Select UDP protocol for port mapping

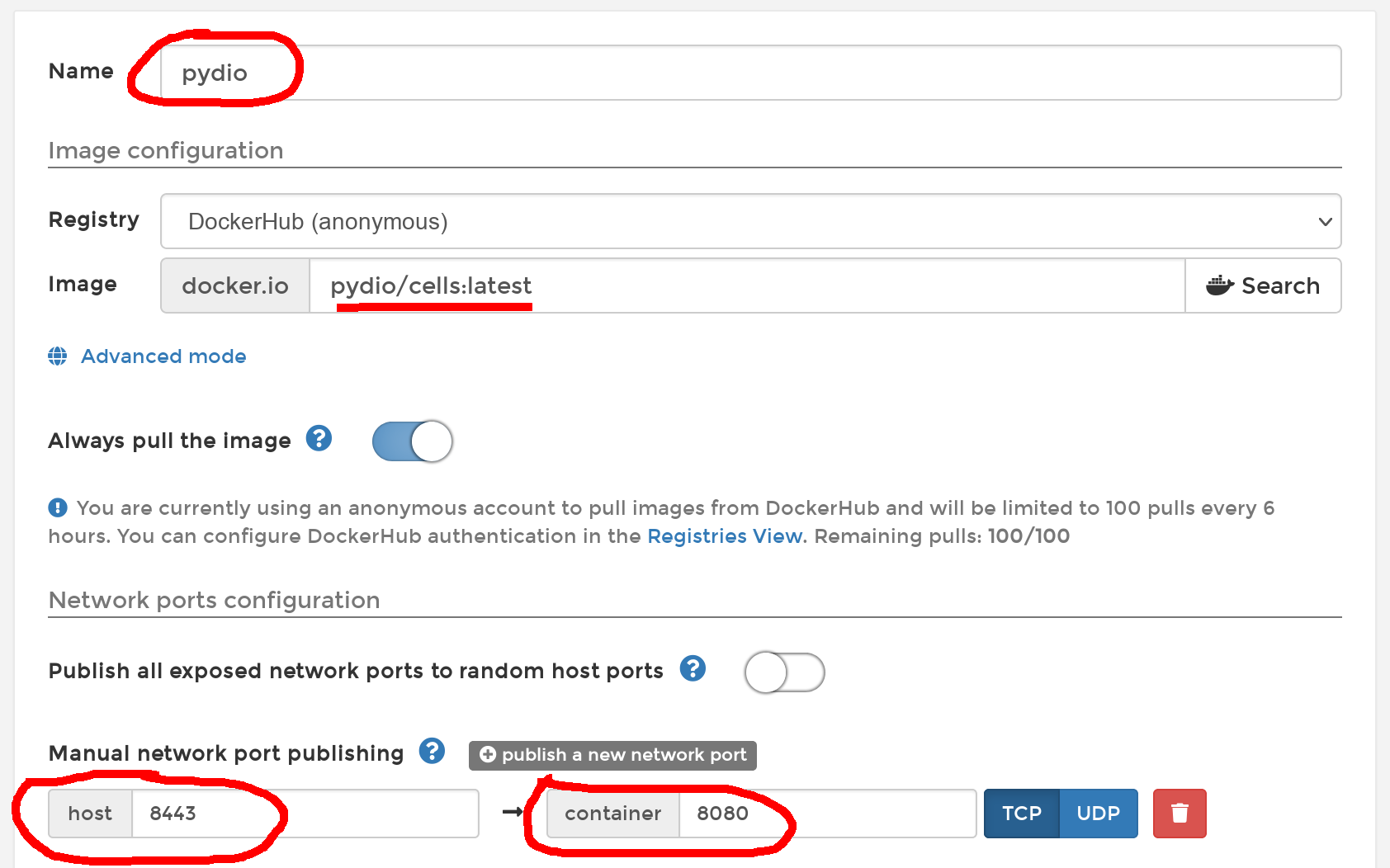1098,814
